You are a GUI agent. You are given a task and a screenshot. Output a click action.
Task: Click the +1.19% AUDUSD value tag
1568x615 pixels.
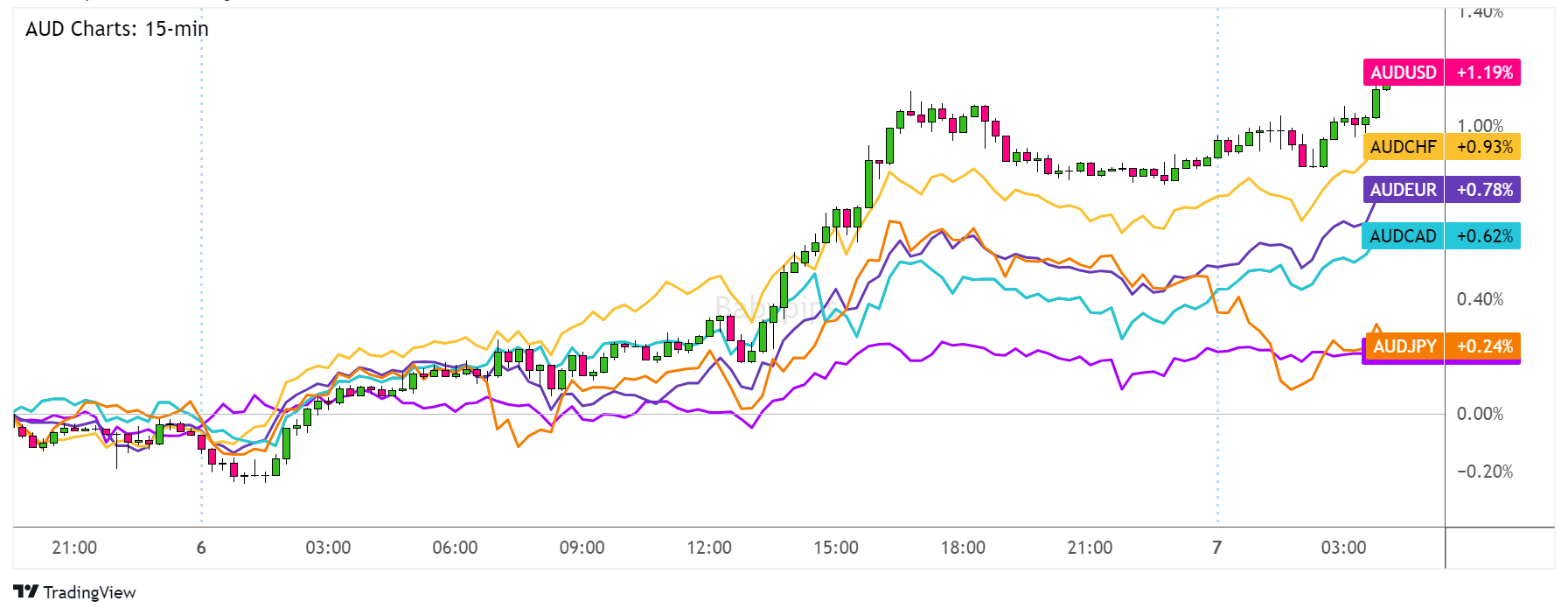(x=1484, y=73)
